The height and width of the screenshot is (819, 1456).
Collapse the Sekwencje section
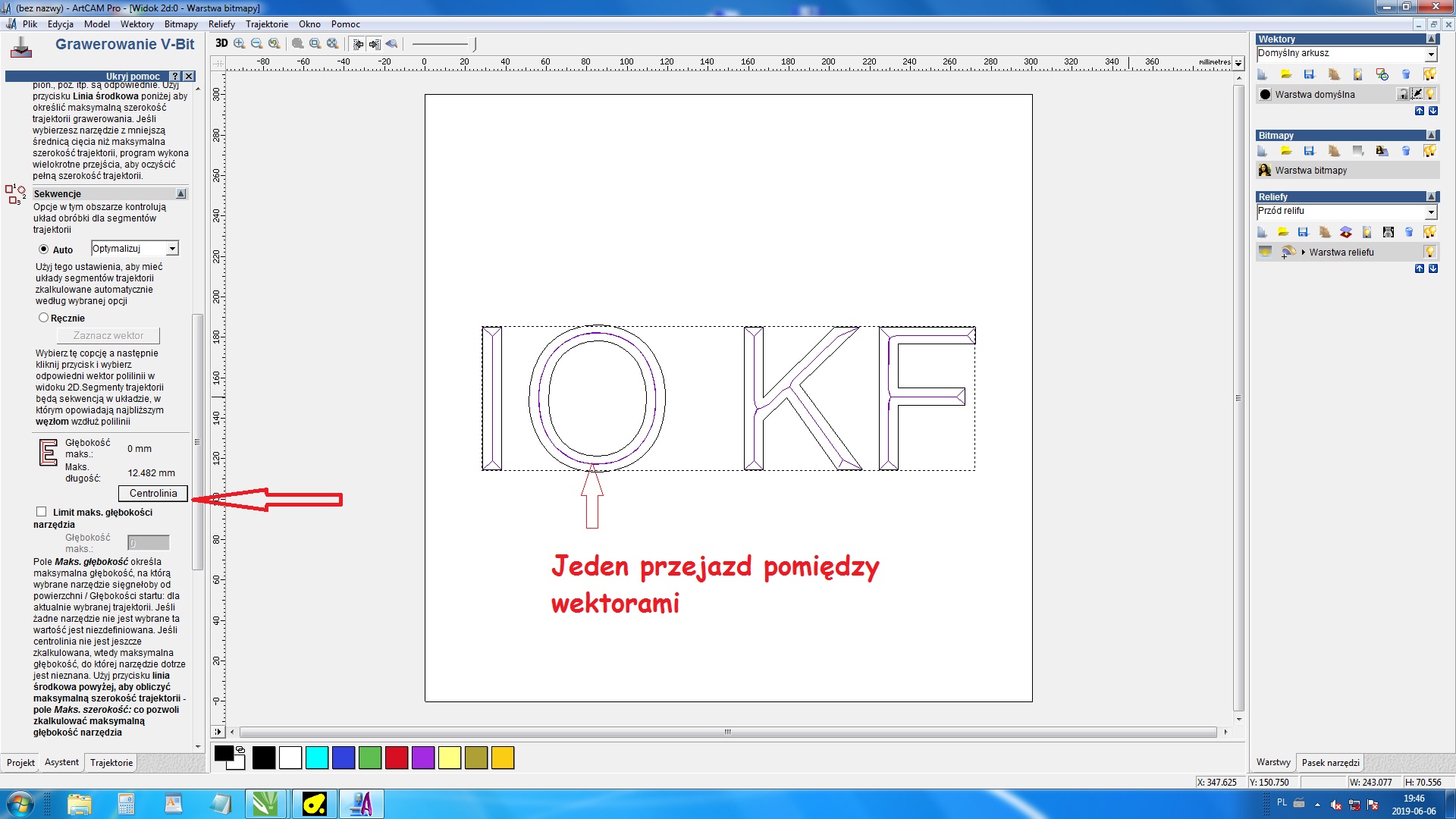tap(181, 193)
